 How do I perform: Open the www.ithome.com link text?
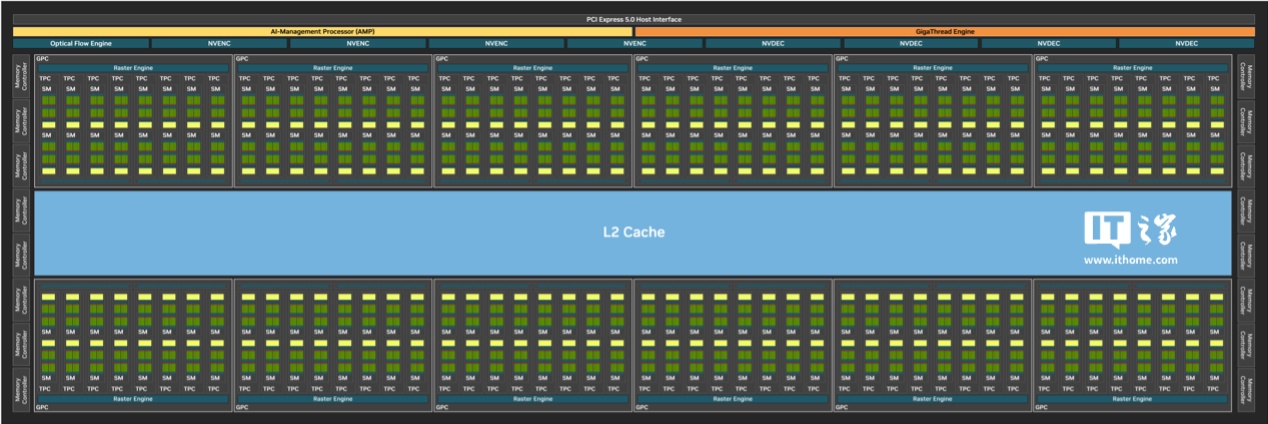tap(1130, 260)
